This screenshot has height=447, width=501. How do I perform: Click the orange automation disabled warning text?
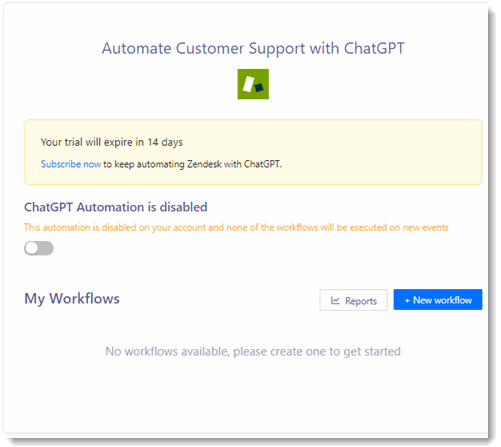236,228
